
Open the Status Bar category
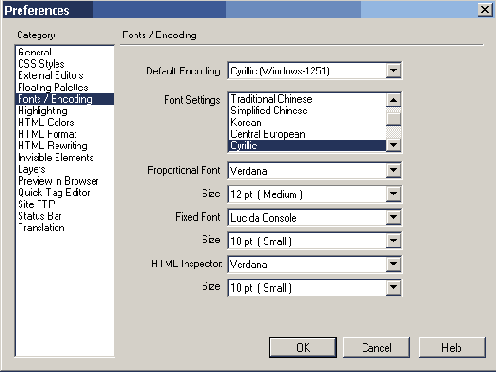pyautogui.click(x=40, y=216)
